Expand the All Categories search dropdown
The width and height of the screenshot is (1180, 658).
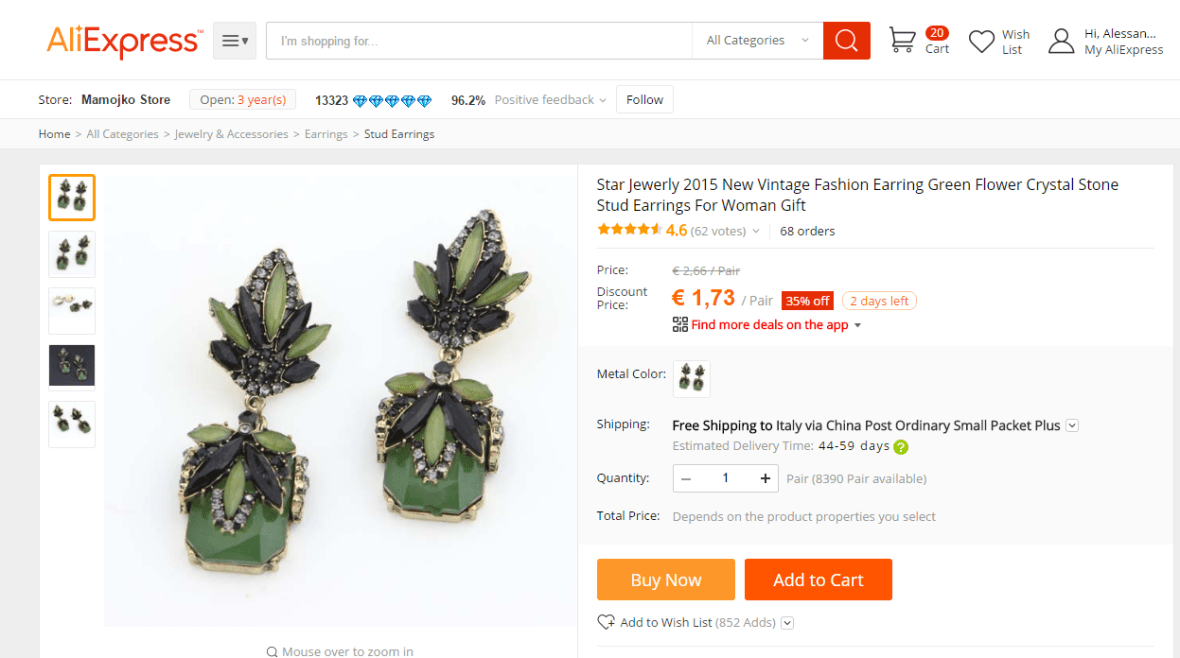(757, 41)
